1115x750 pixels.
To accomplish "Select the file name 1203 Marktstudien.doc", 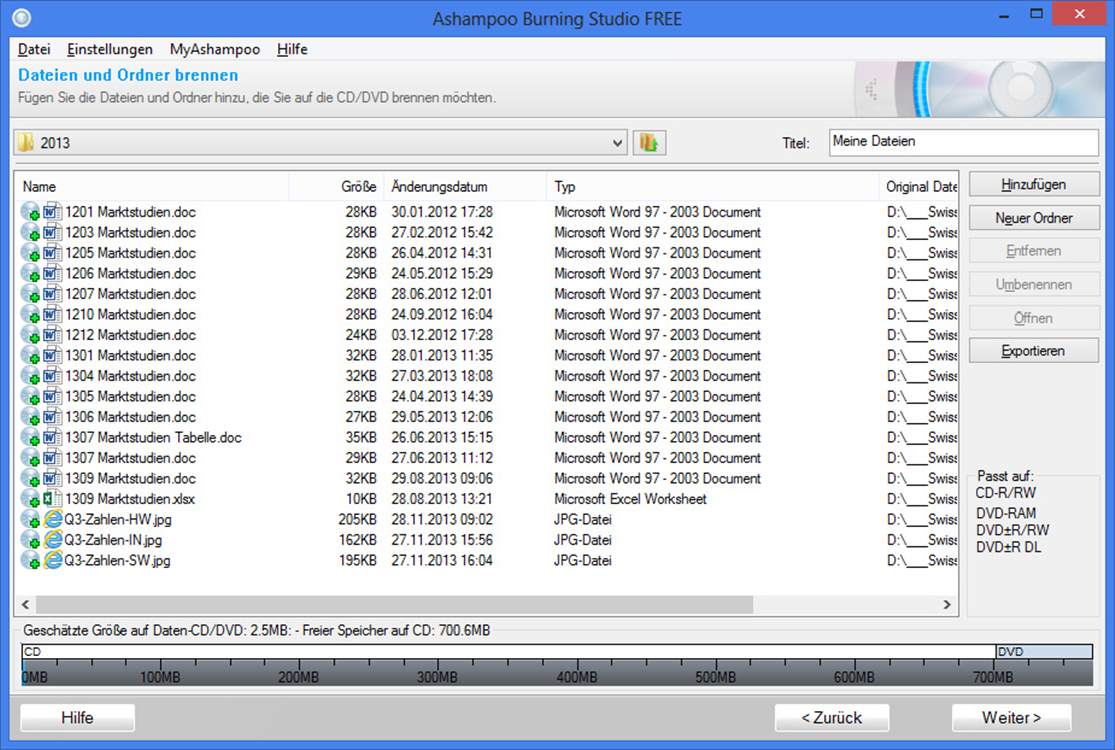I will (x=130, y=232).
